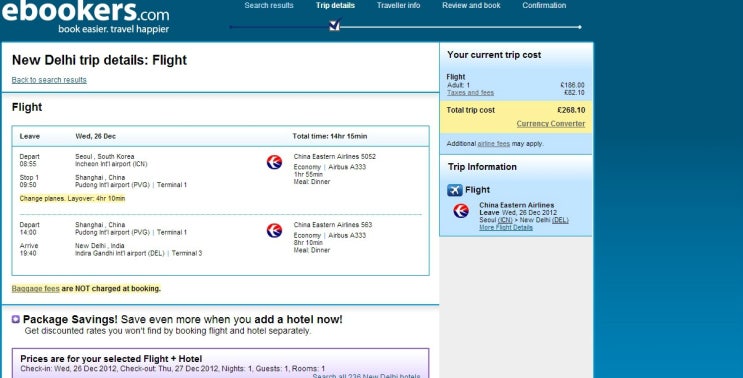
Task: Select the Trip details step
Action: 335,6
